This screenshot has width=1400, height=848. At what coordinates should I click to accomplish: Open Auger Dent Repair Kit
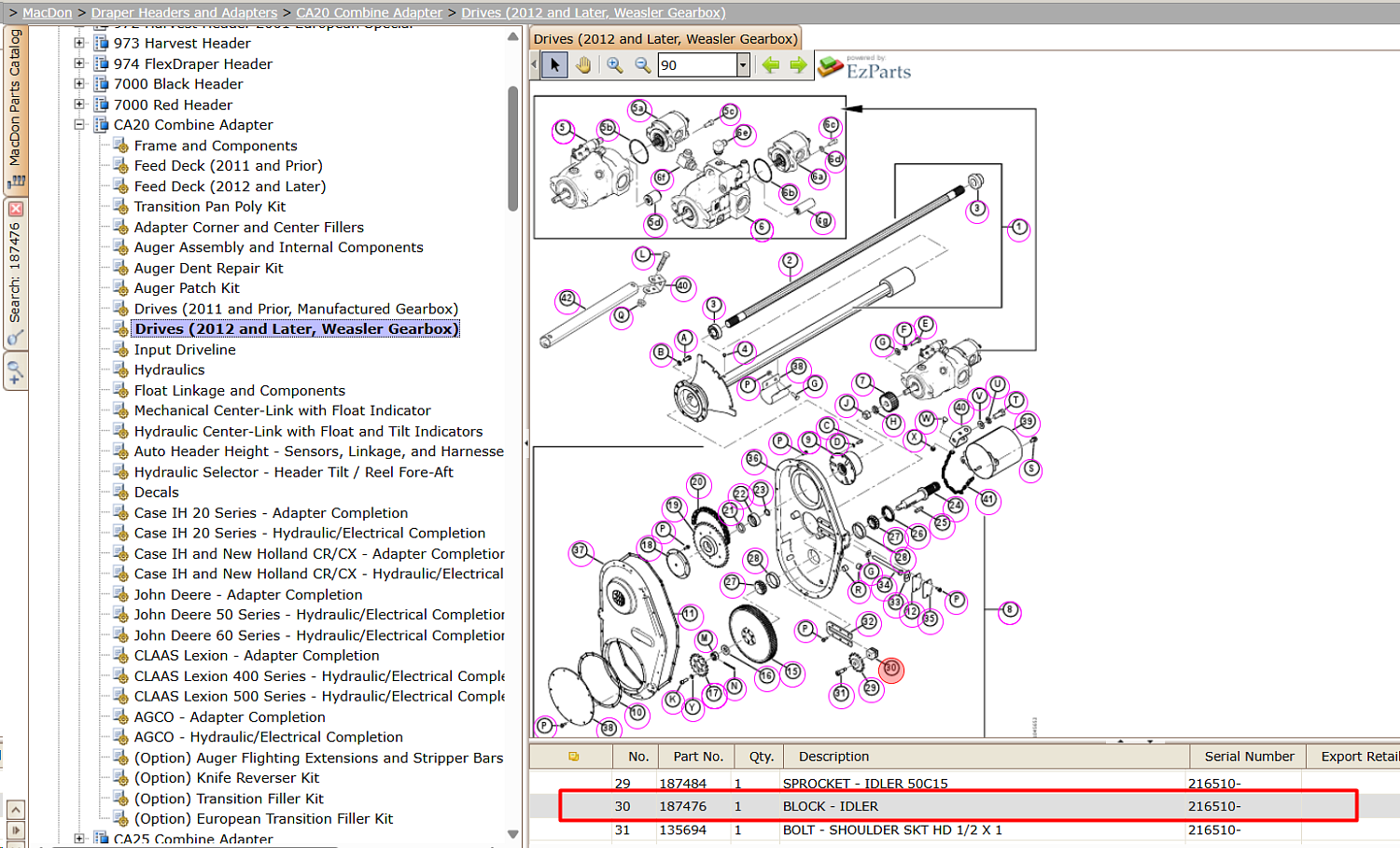(x=208, y=268)
